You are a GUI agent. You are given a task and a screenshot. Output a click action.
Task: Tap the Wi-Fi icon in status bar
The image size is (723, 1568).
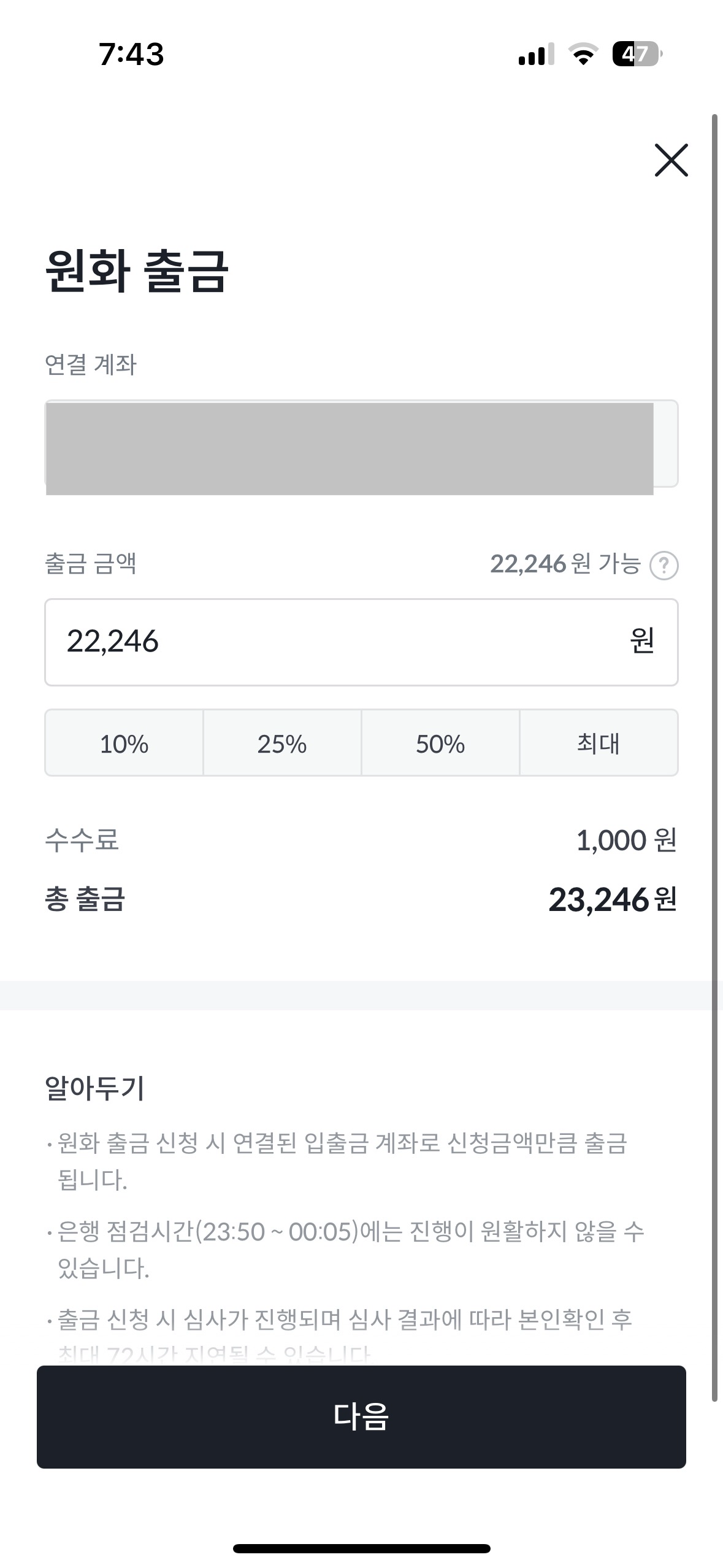pos(583,54)
